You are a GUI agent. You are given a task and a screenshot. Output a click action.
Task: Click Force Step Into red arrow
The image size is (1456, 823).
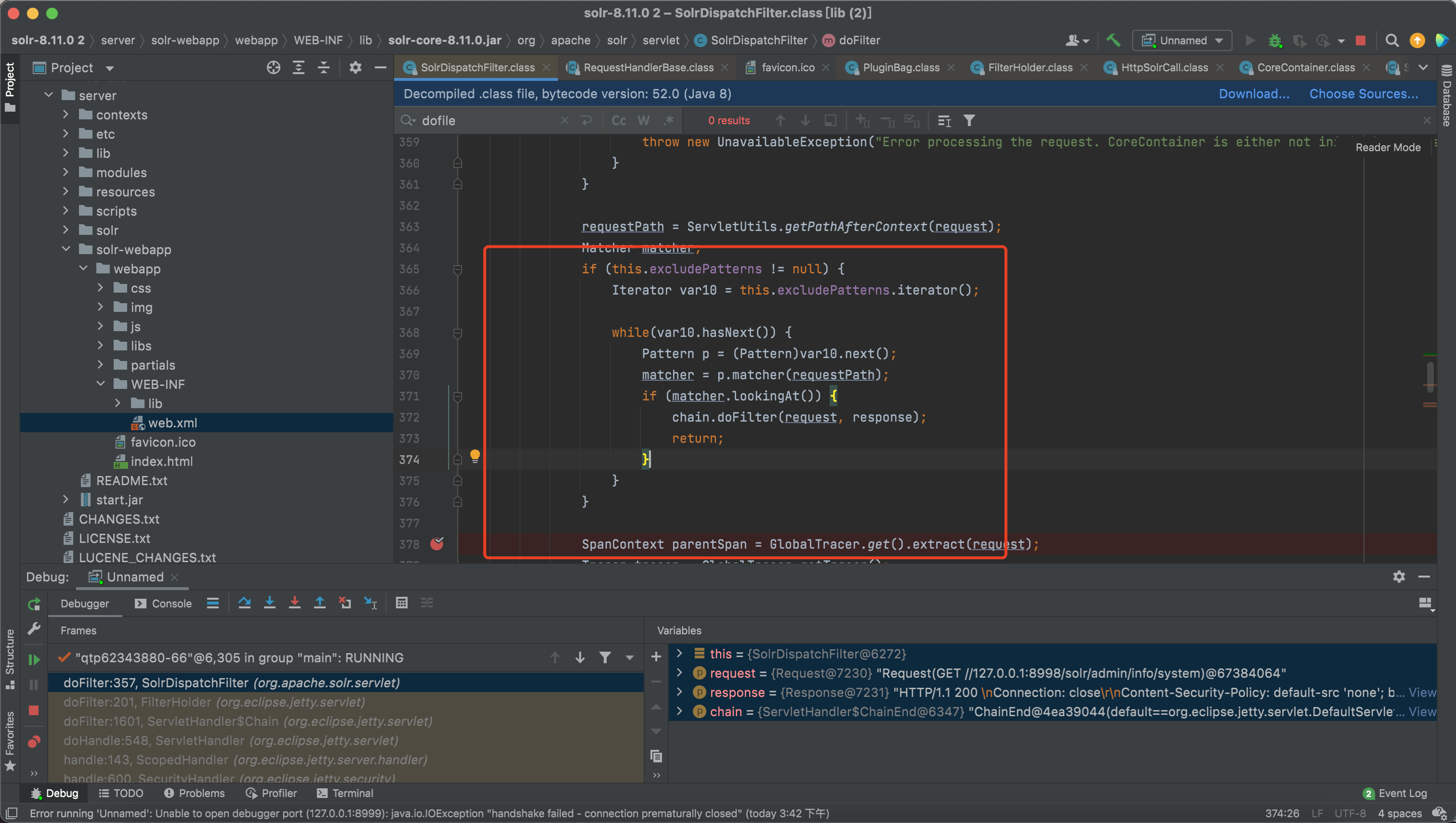click(295, 603)
